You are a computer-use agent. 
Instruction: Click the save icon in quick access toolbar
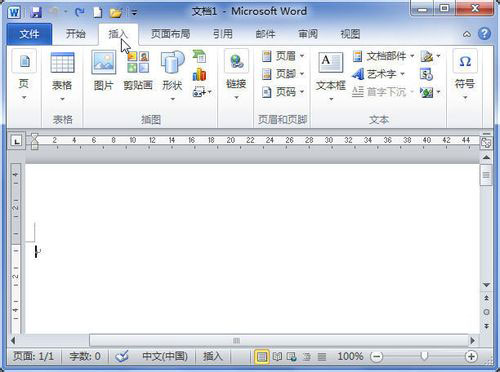[x=36, y=13]
